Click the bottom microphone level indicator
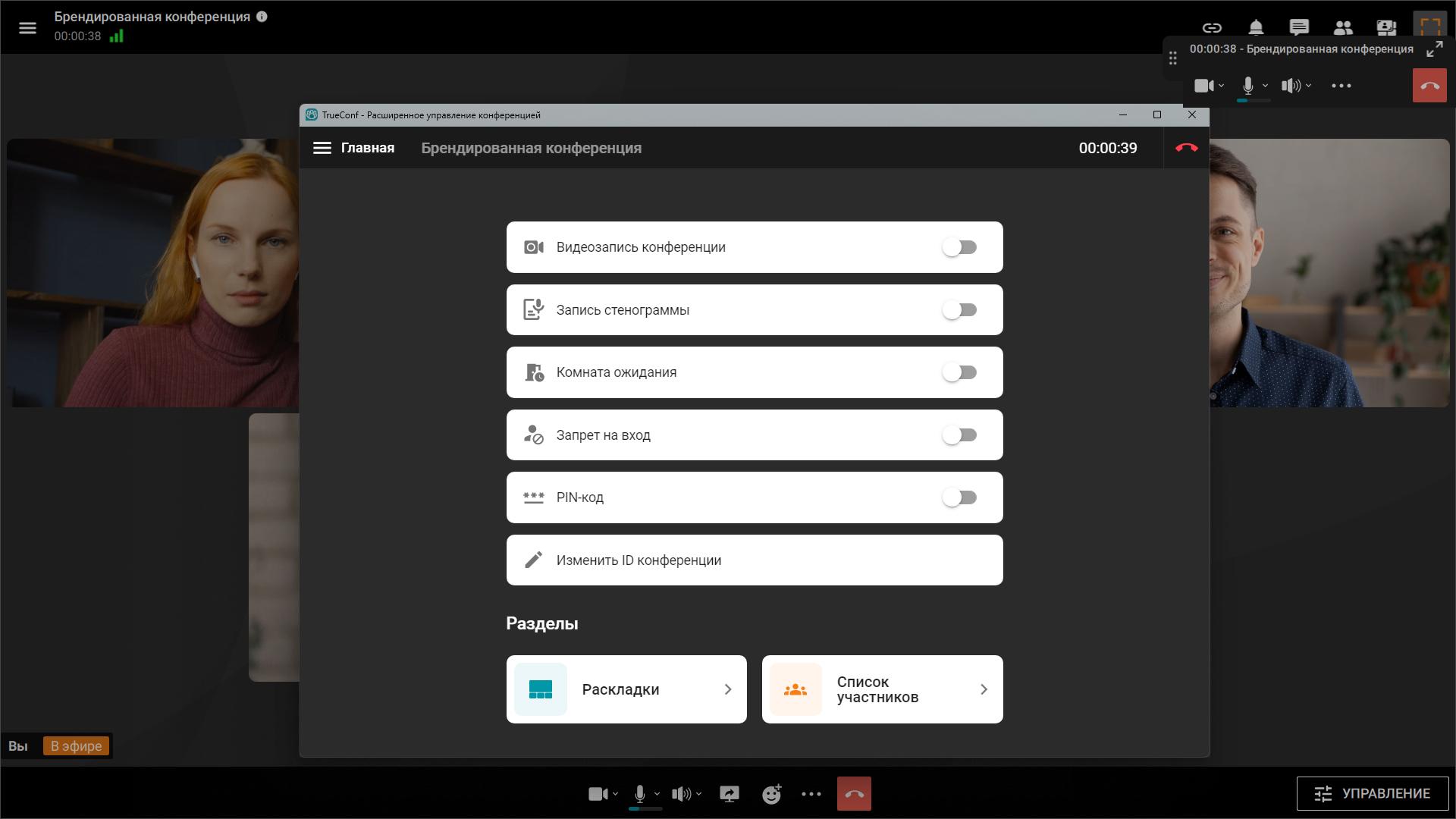Screen dimensions: 1456x819 point(645,809)
